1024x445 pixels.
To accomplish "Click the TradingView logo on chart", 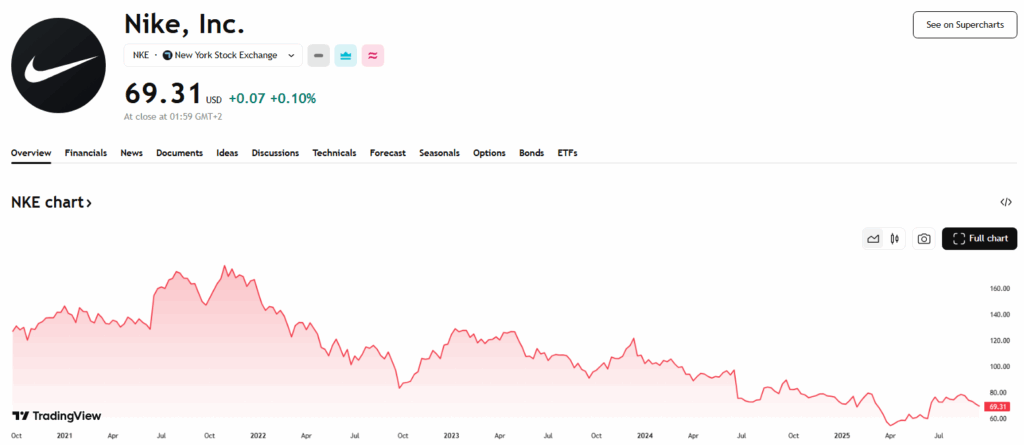I will click(56, 416).
